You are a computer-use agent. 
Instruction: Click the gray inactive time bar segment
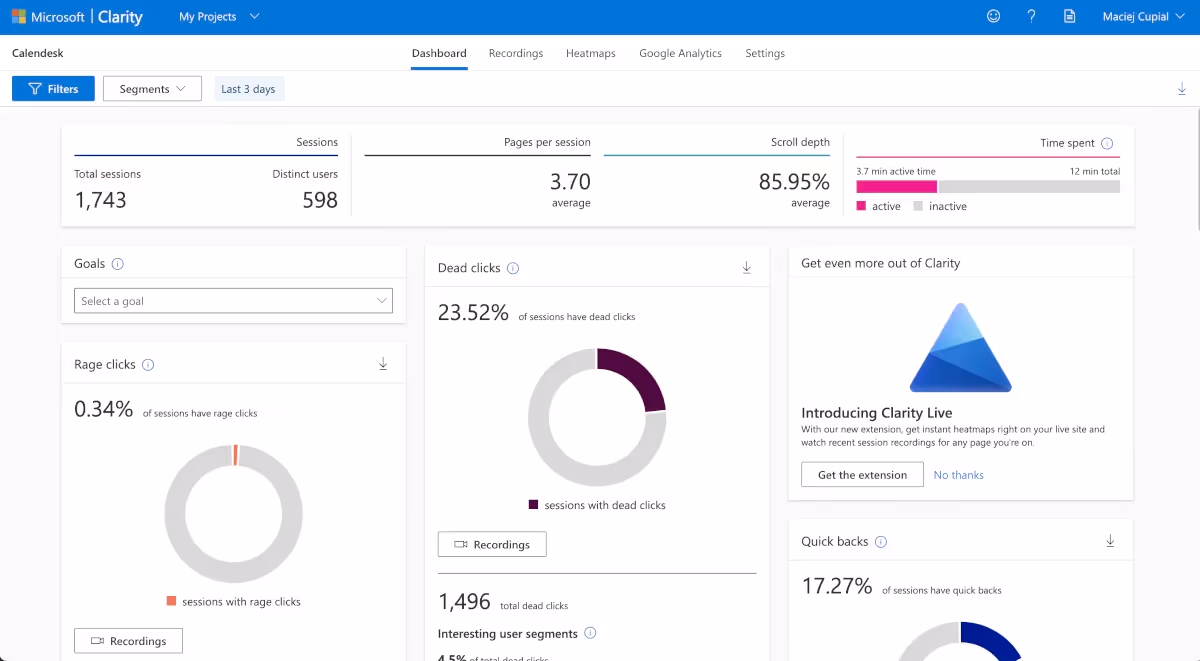pos(1029,186)
